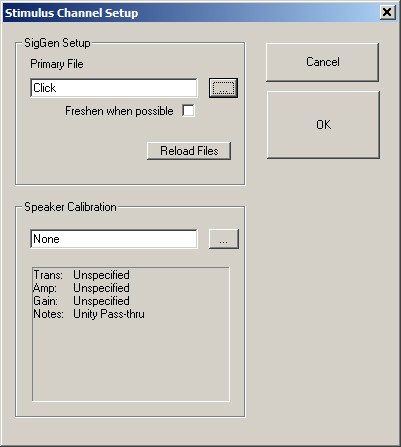Click the Trans: Unspecified line
Viewport: 401px width, 447px height.
(x=82, y=275)
